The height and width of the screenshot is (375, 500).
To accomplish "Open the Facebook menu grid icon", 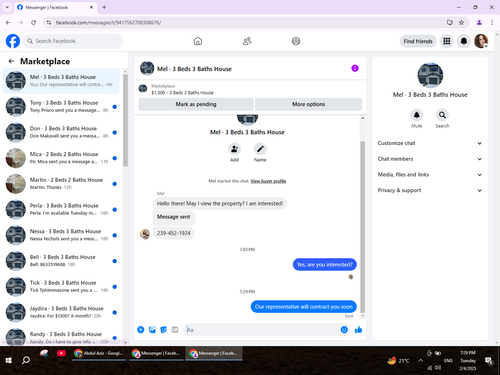I will pyautogui.click(x=447, y=41).
